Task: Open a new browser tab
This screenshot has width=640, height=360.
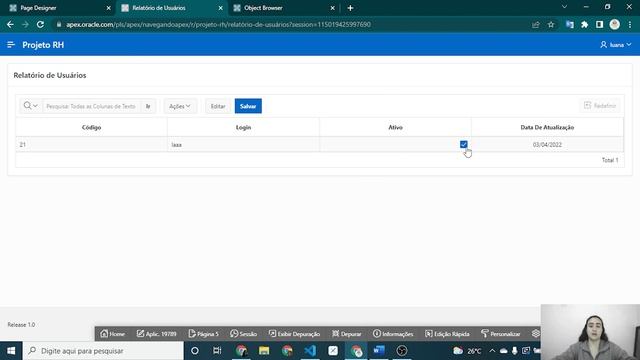Action: pos(350,8)
